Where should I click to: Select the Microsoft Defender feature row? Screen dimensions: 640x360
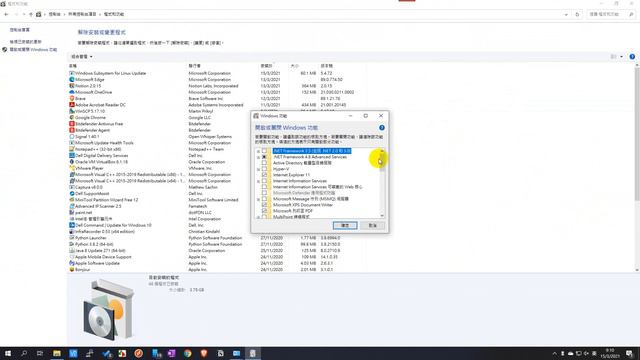[x=304, y=193]
